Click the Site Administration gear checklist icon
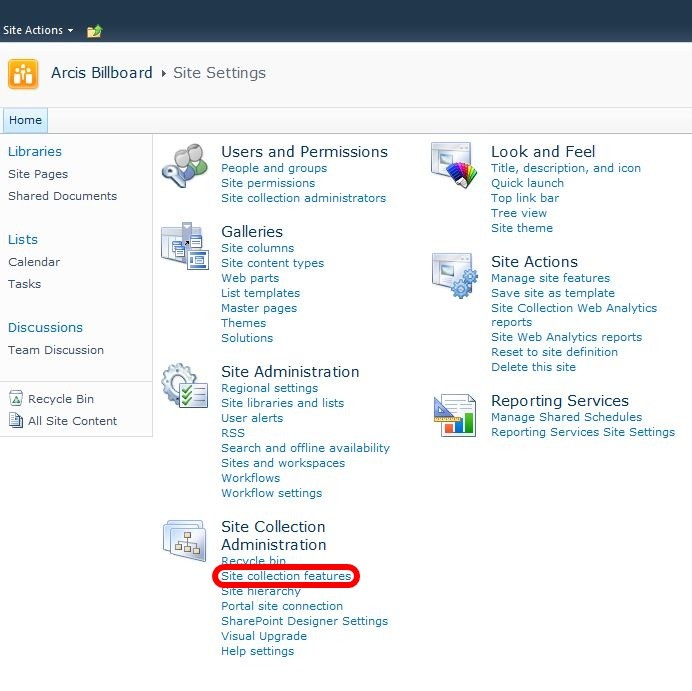The width and height of the screenshot is (692, 691). point(184,386)
